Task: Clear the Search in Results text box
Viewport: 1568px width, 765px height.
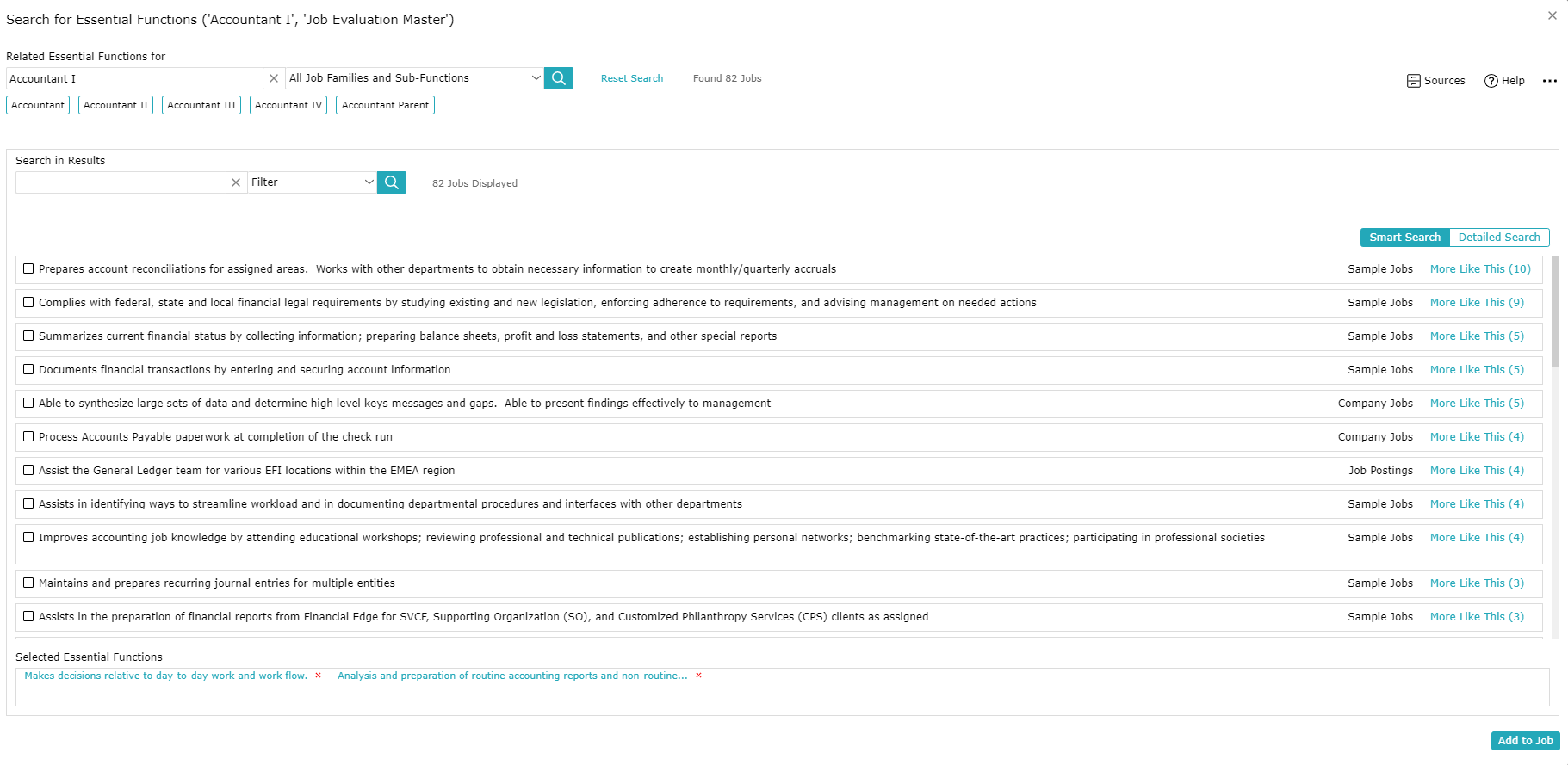Action: pos(236,182)
